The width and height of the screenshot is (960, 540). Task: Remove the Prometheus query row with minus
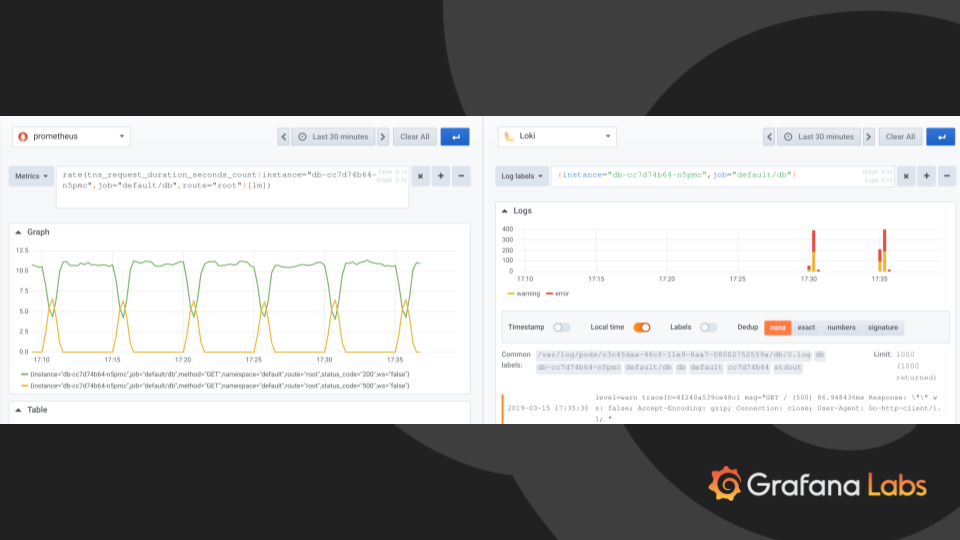tap(461, 176)
